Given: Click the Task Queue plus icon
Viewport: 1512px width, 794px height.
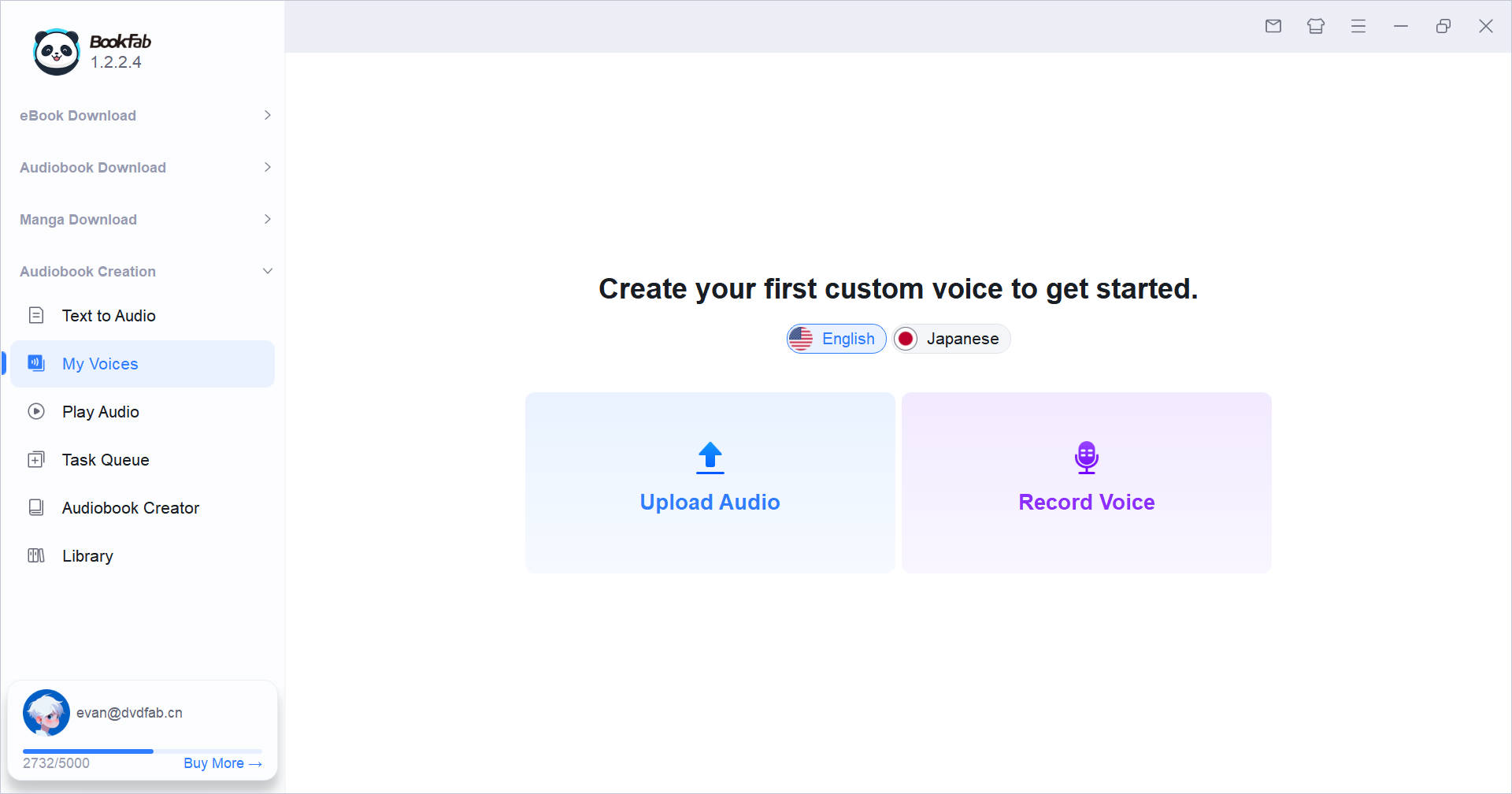Looking at the screenshot, I should click(x=36, y=460).
